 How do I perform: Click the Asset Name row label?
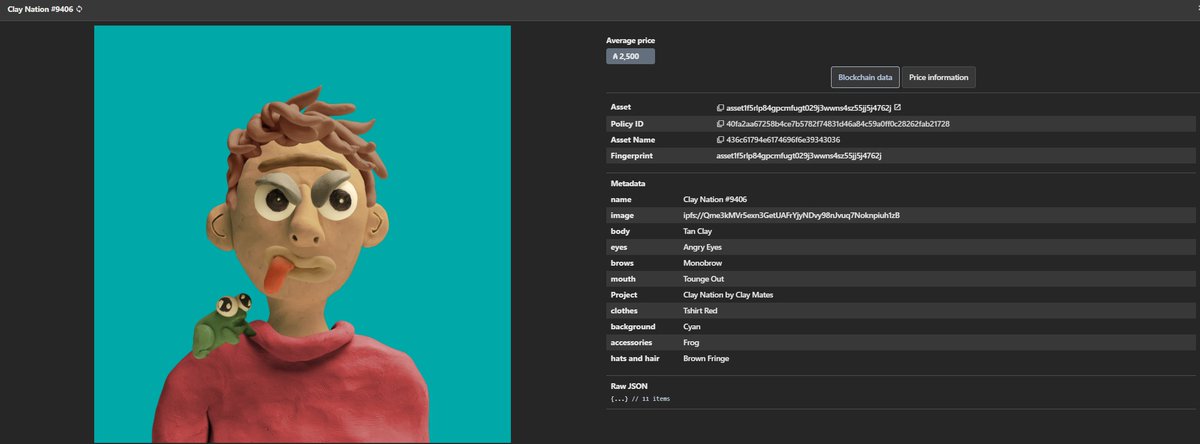click(632, 139)
